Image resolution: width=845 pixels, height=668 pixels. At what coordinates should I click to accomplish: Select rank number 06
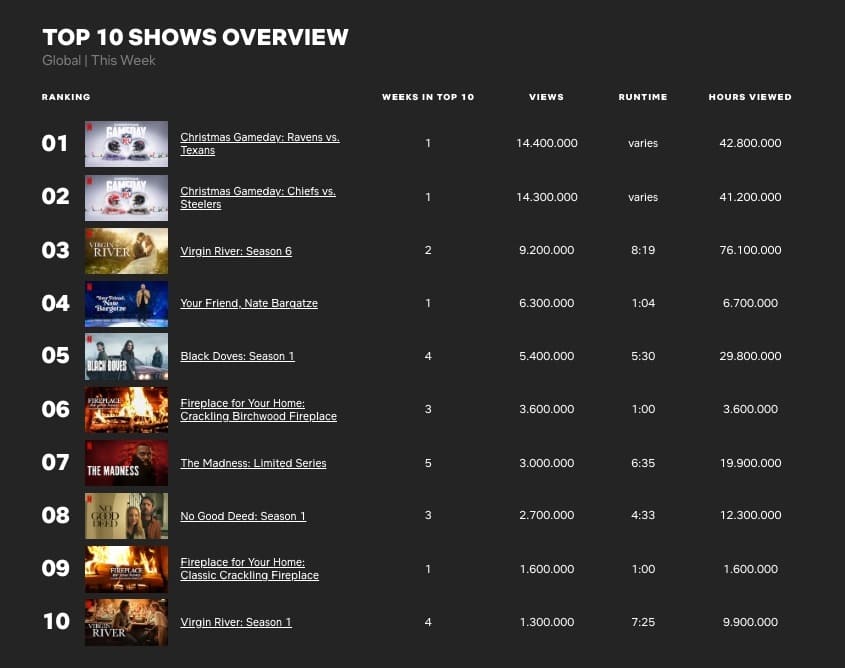[56, 409]
